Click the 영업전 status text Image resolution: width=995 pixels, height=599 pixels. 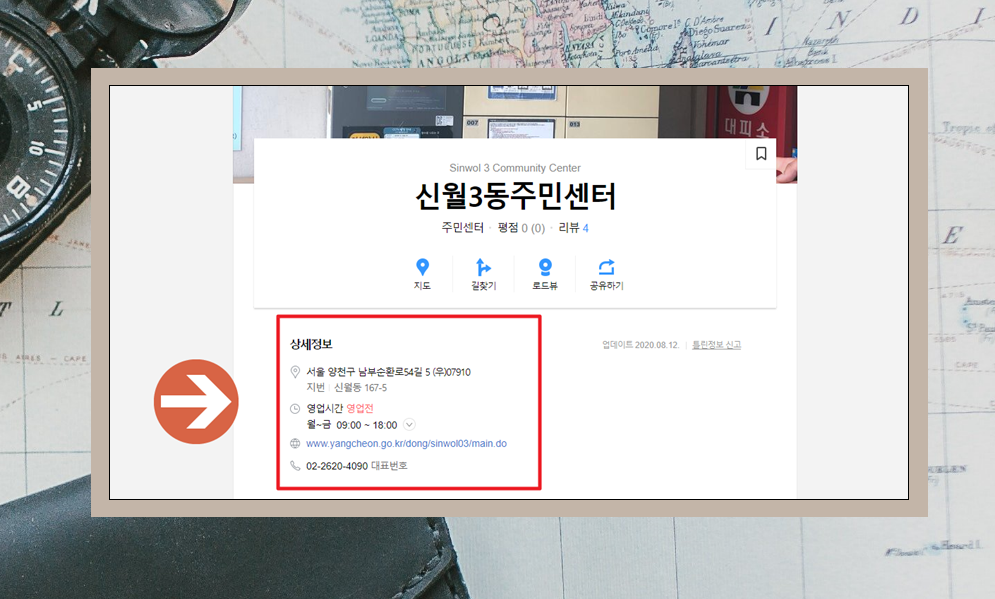tap(360, 408)
